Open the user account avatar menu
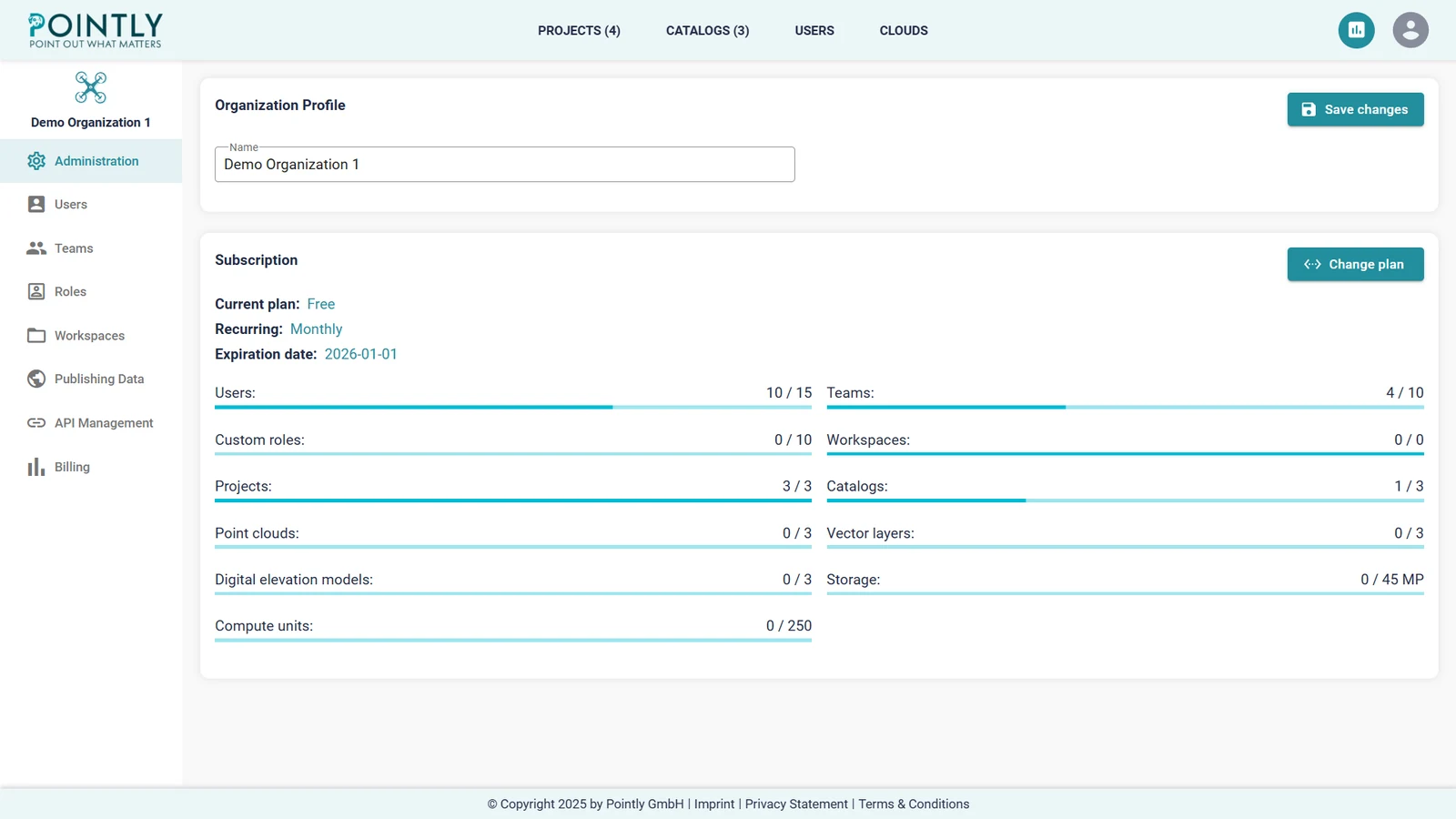This screenshot has height=819, width=1456. pos(1410,30)
